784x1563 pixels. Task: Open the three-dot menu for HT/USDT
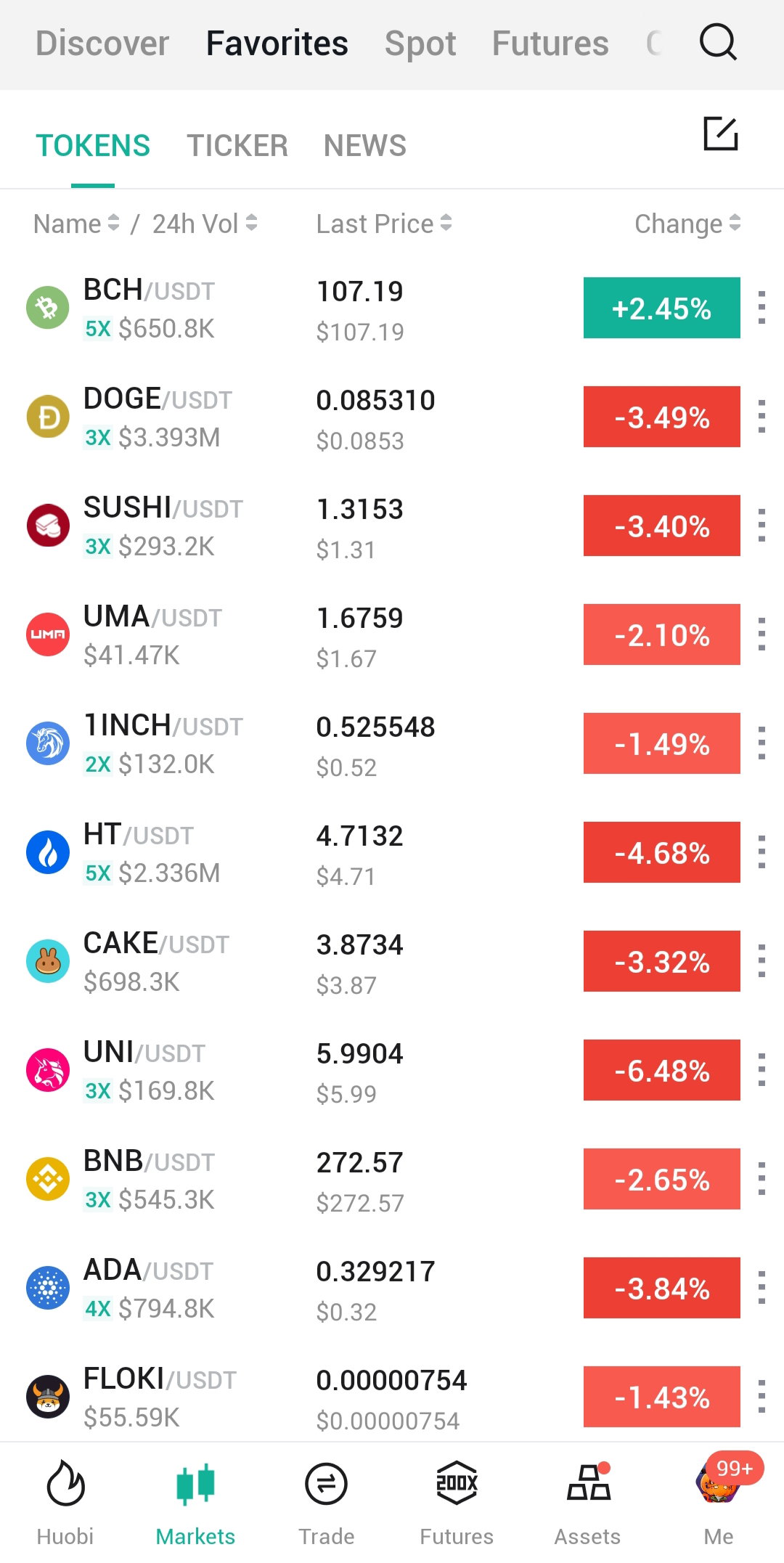761,852
